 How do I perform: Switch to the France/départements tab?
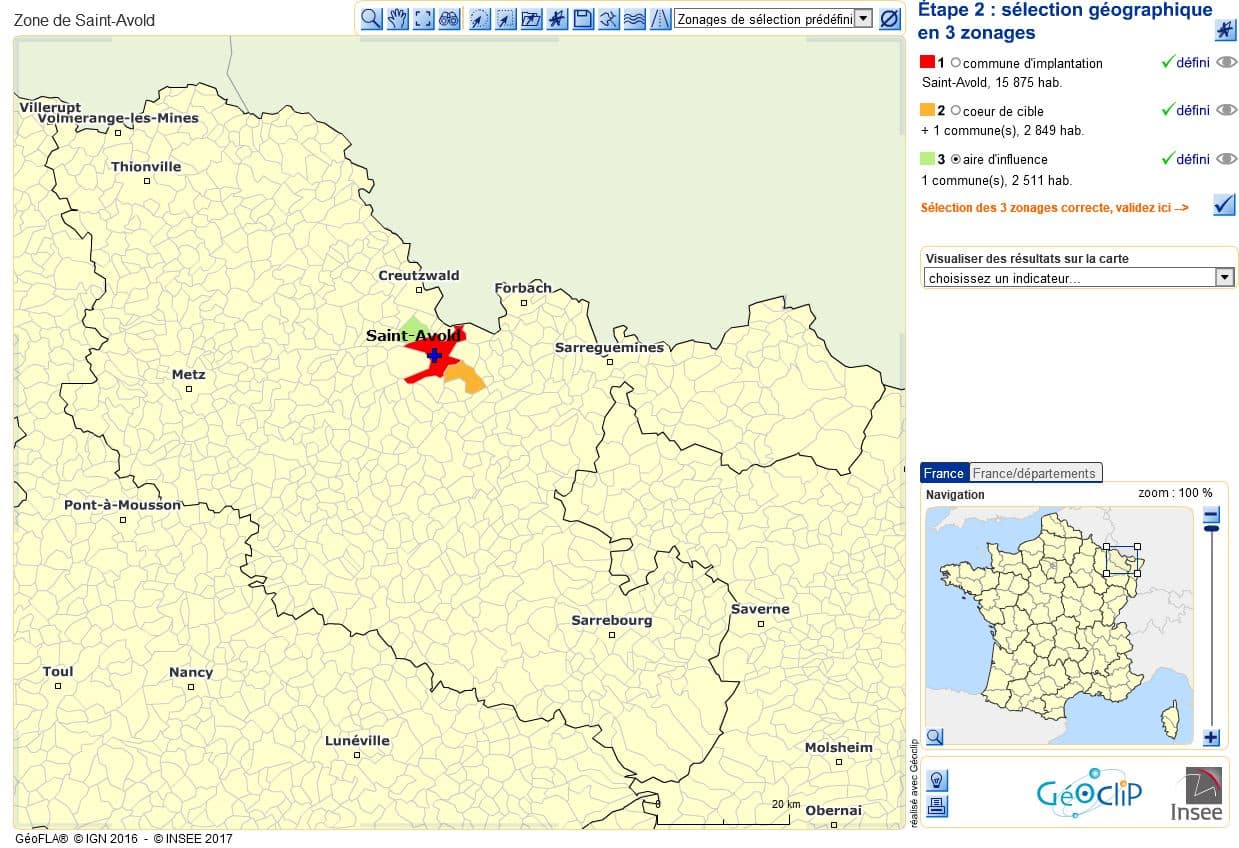coord(1035,473)
